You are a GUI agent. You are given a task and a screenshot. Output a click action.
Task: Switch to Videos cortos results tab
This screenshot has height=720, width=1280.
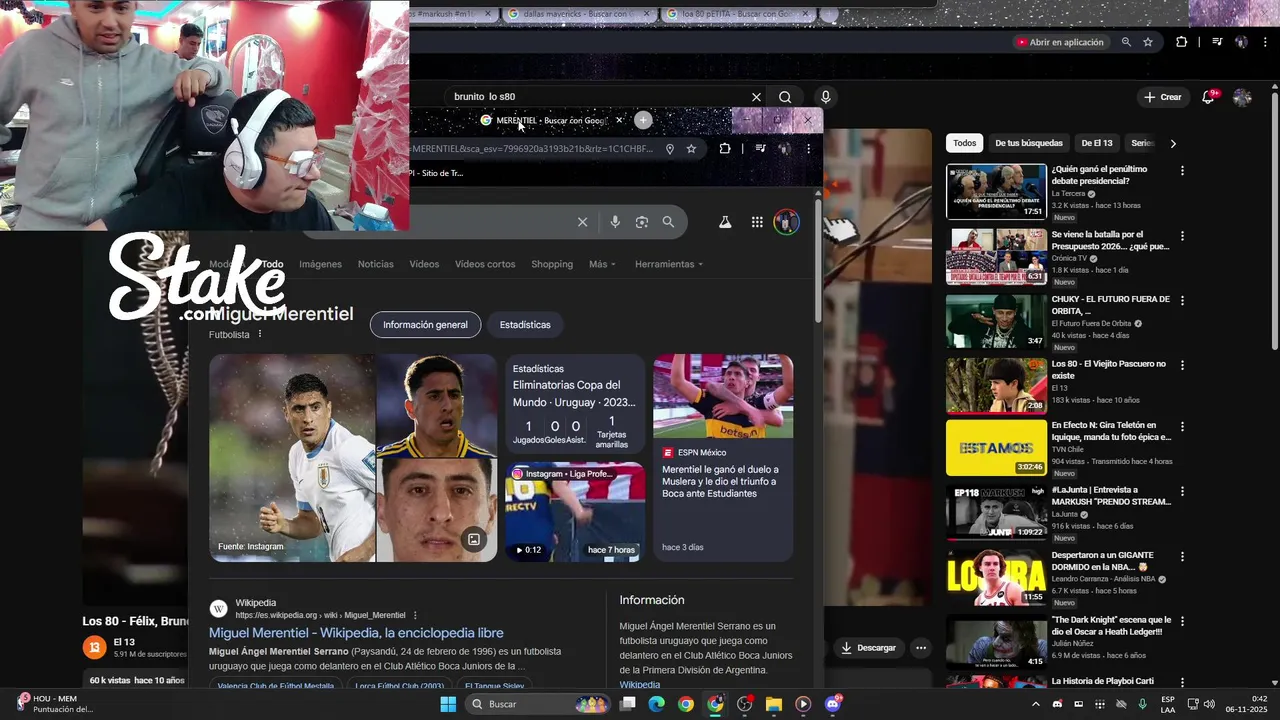[x=485, y=264]
